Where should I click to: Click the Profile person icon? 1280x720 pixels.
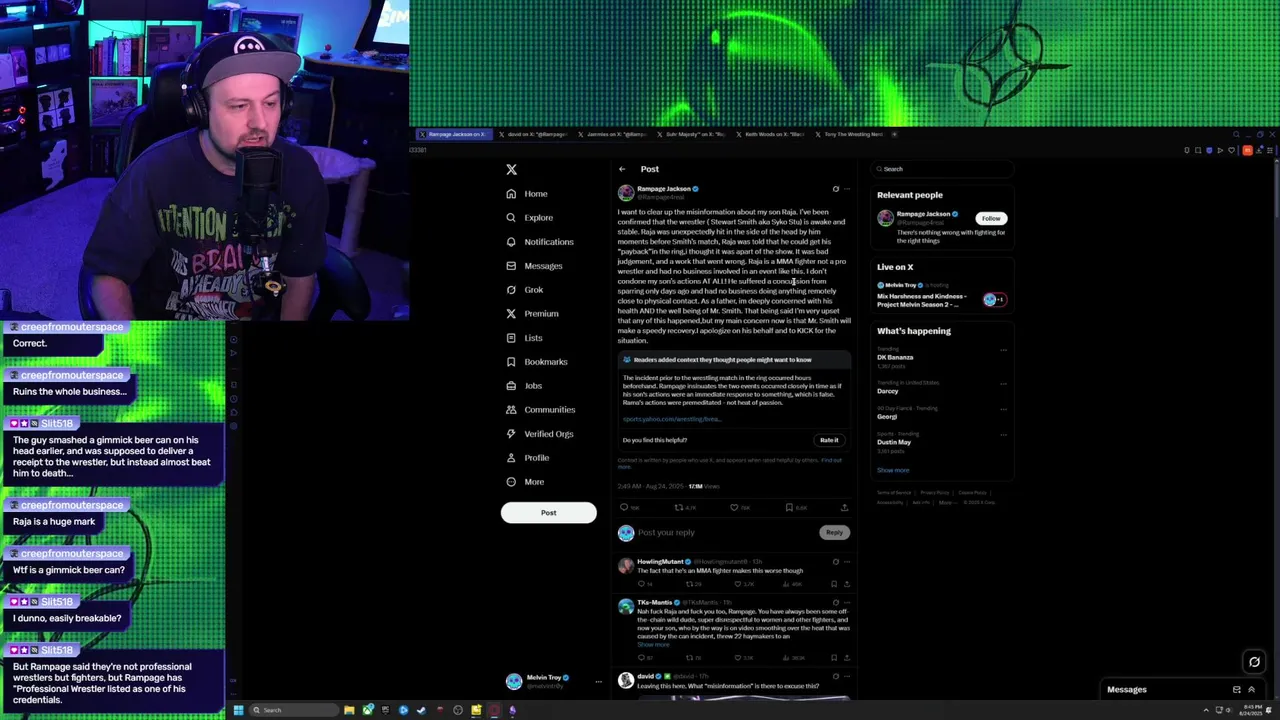(511, 457)
